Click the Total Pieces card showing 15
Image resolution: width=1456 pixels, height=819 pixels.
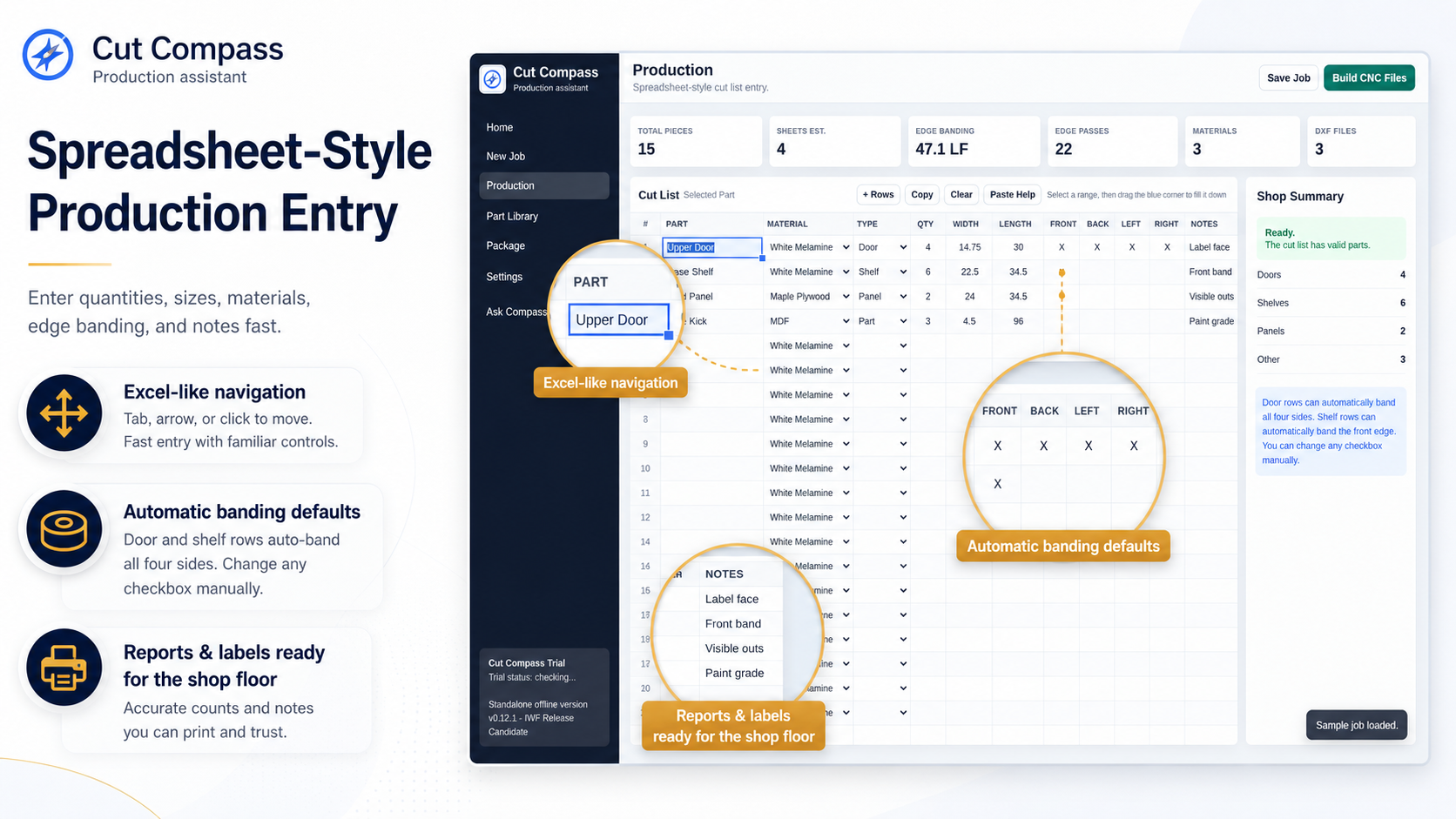click(696, 141)
